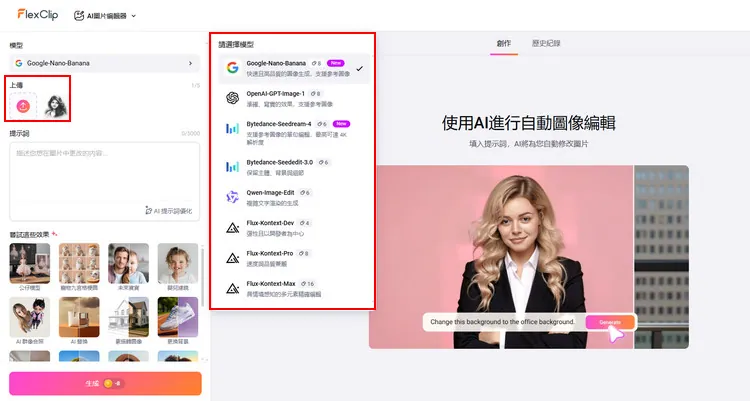Viewport: 750px width, 401px height.
Task: Choose the father and baby effect thumbnail
Action: [129, 264]
